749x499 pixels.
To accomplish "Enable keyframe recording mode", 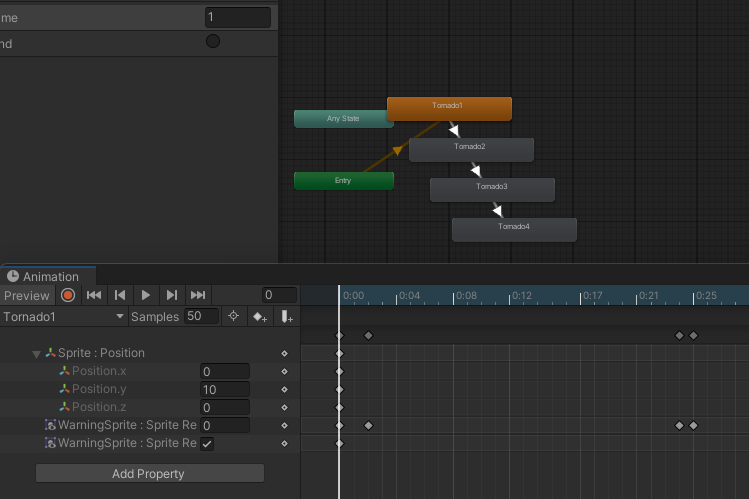I will [68, 296].
